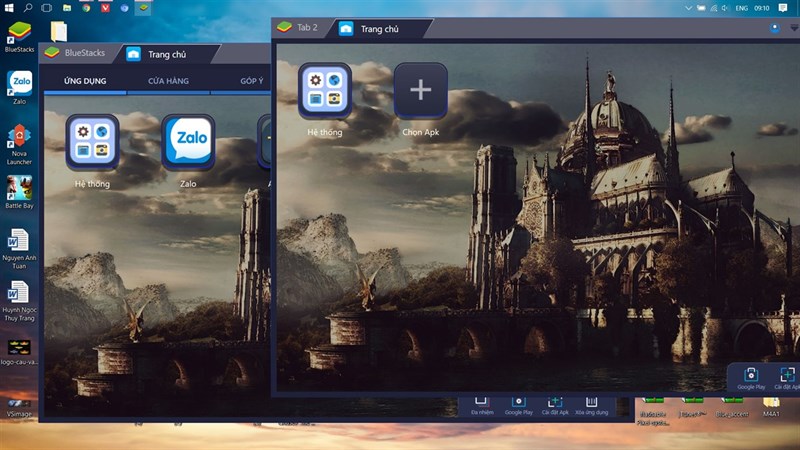Open Hệ thống folder in the back BlueStacks window
Image resolution: width=800 pixels, height=450 pixels.
(92, 143)
